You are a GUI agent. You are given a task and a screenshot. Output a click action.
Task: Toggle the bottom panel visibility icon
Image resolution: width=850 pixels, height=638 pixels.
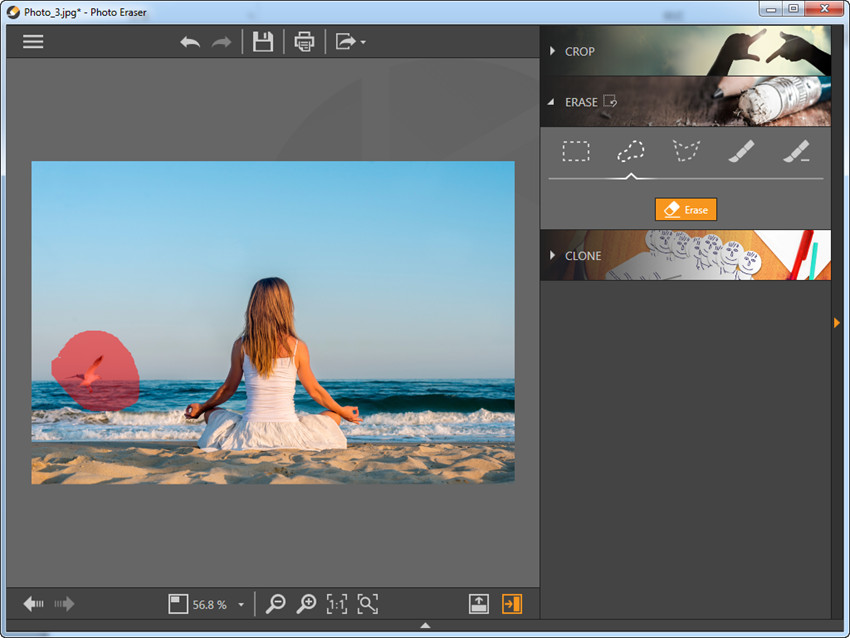479,604
